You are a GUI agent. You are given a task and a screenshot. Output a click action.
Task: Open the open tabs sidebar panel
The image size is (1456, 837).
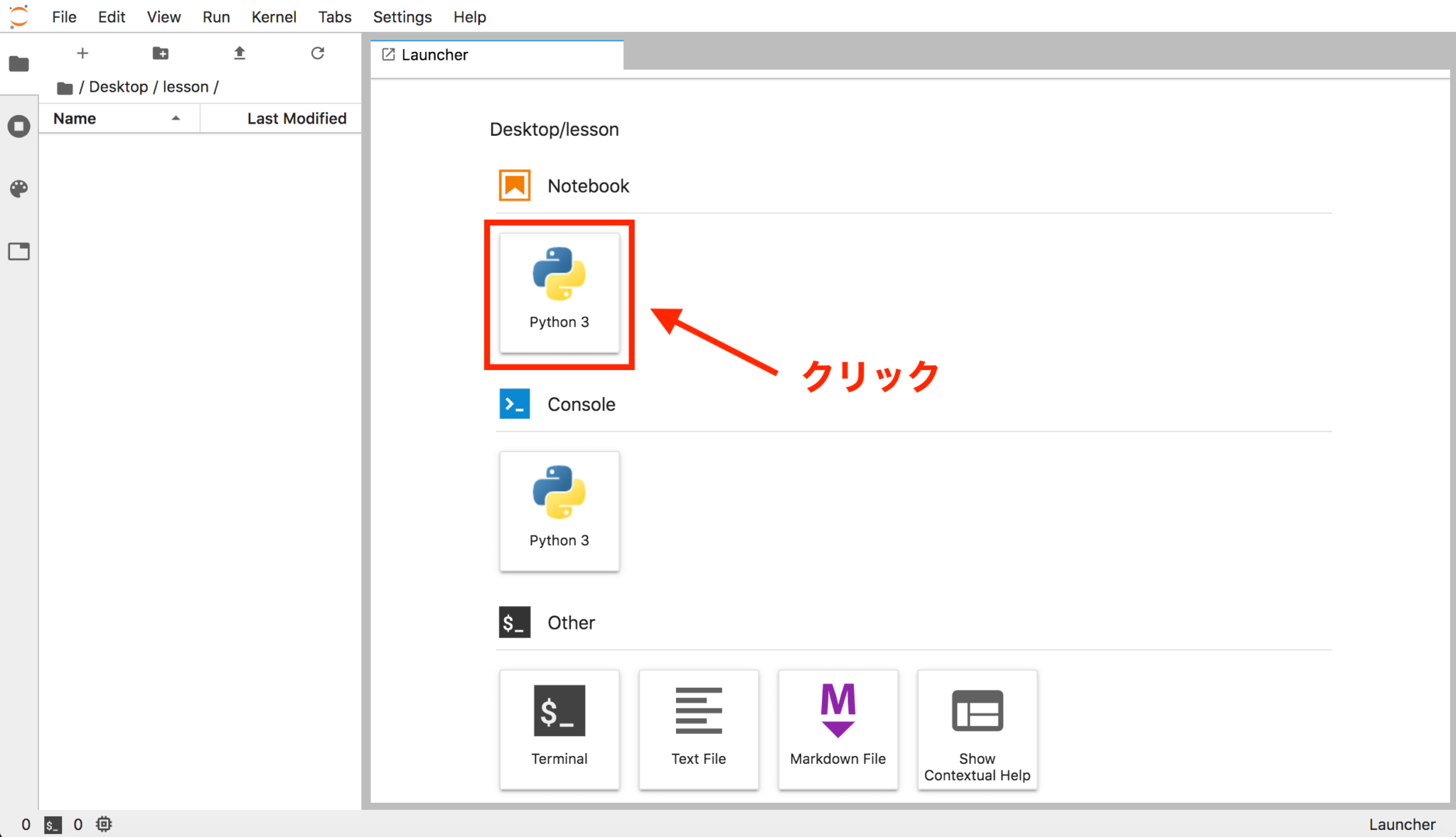(x=19, y=252)
